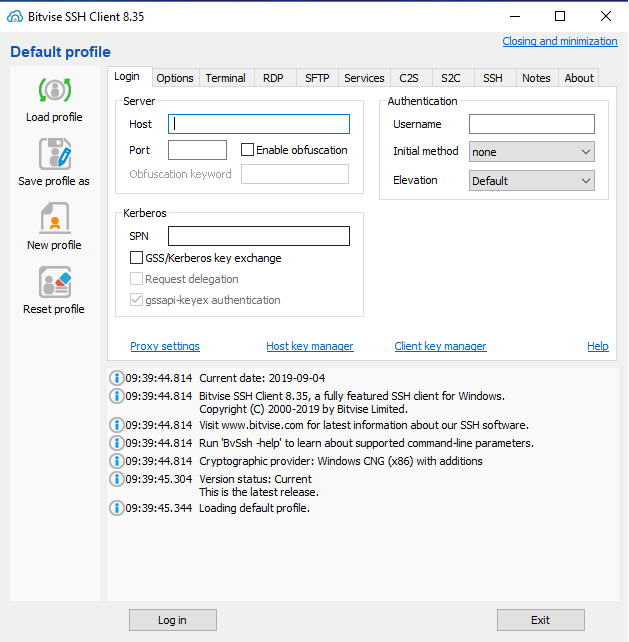Toggle the Request delegation checkbox
Screen dimensions: 629x642
click(136, 279)
